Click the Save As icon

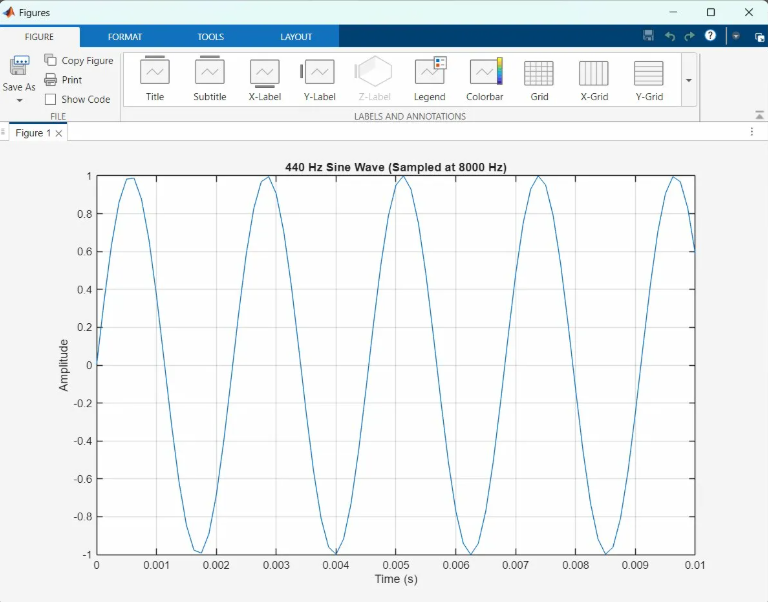[x=19, y=66]
